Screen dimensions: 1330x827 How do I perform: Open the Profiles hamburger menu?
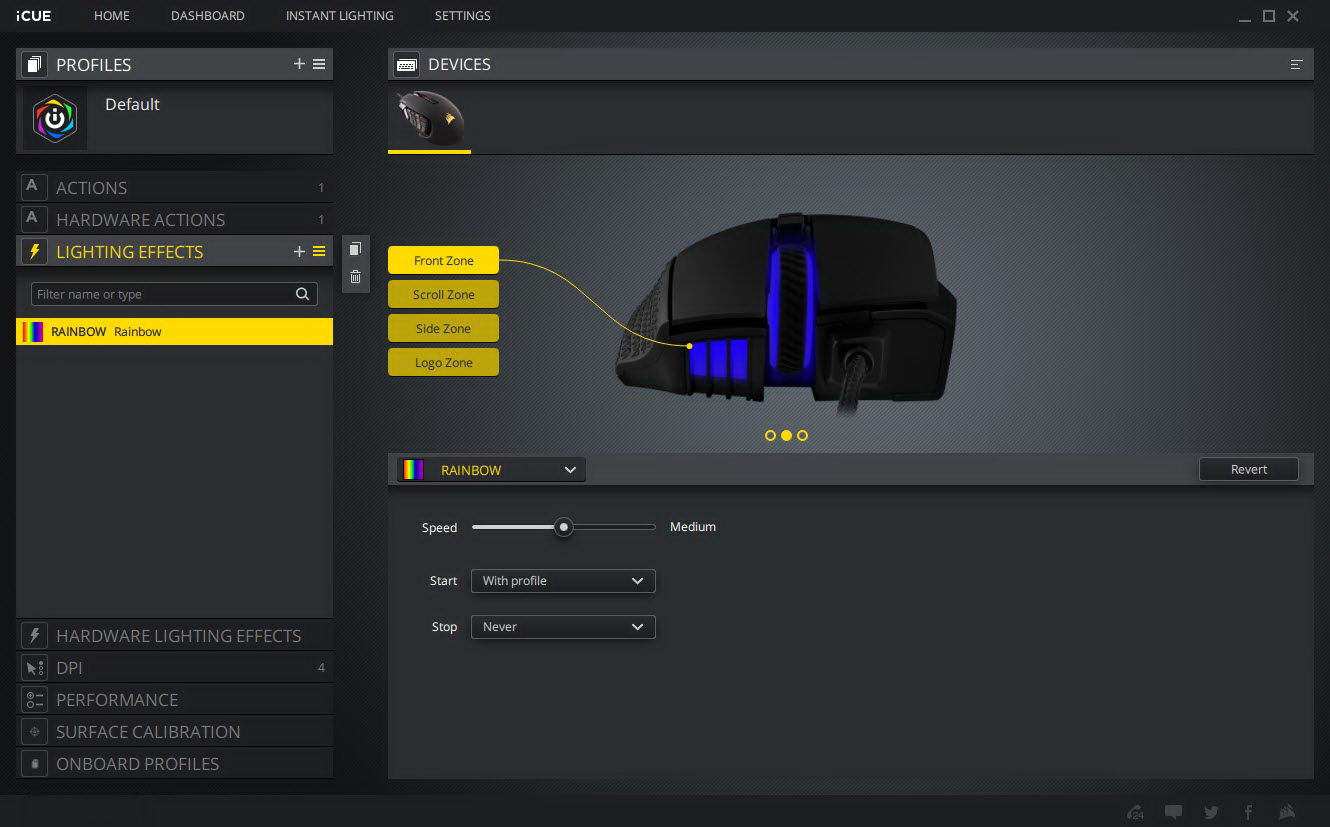point(319,64)
